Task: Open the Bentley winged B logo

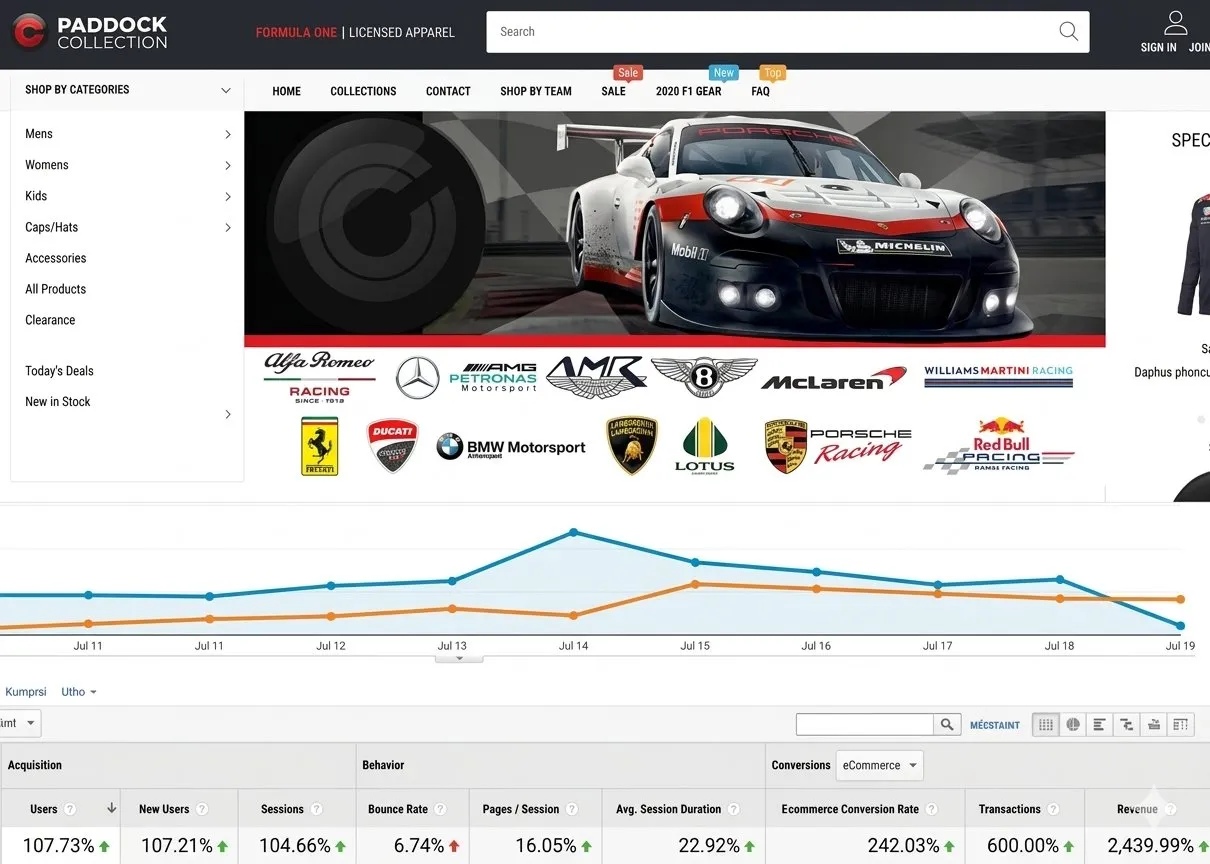Action: coord(705,377)
